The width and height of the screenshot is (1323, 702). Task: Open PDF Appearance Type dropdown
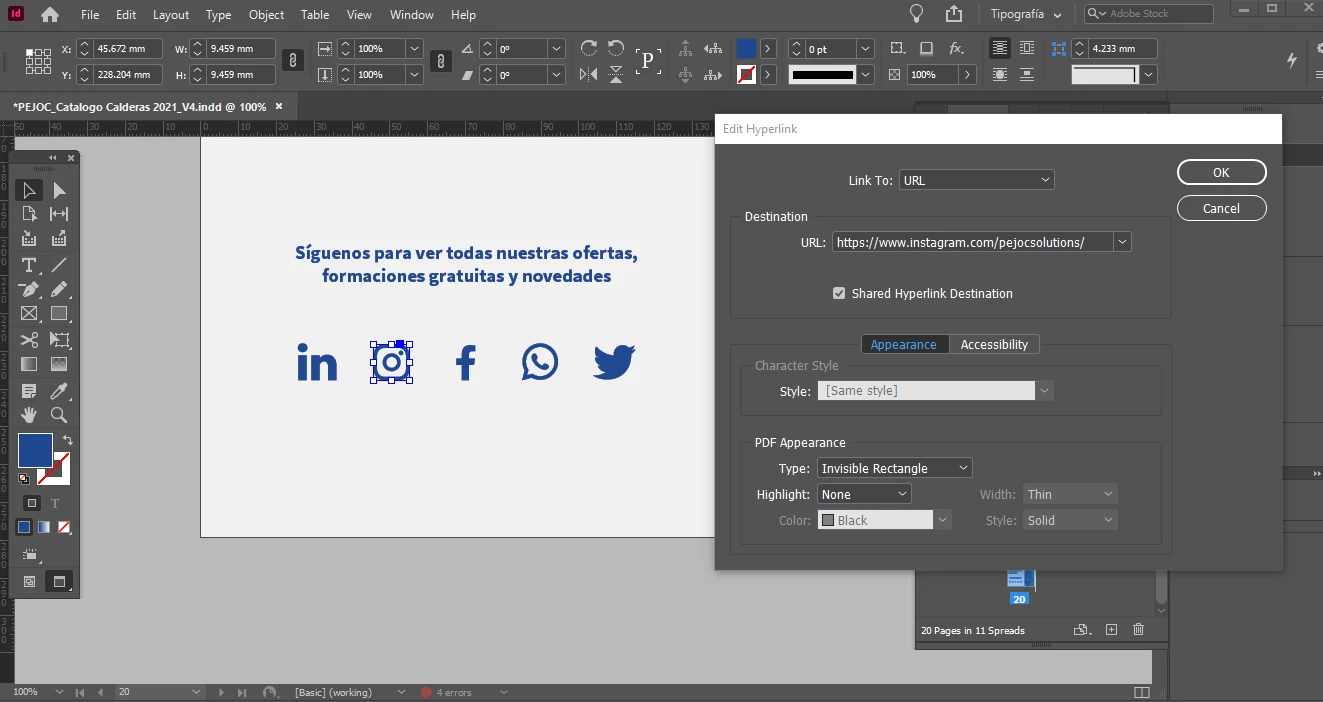click(895, 468)
